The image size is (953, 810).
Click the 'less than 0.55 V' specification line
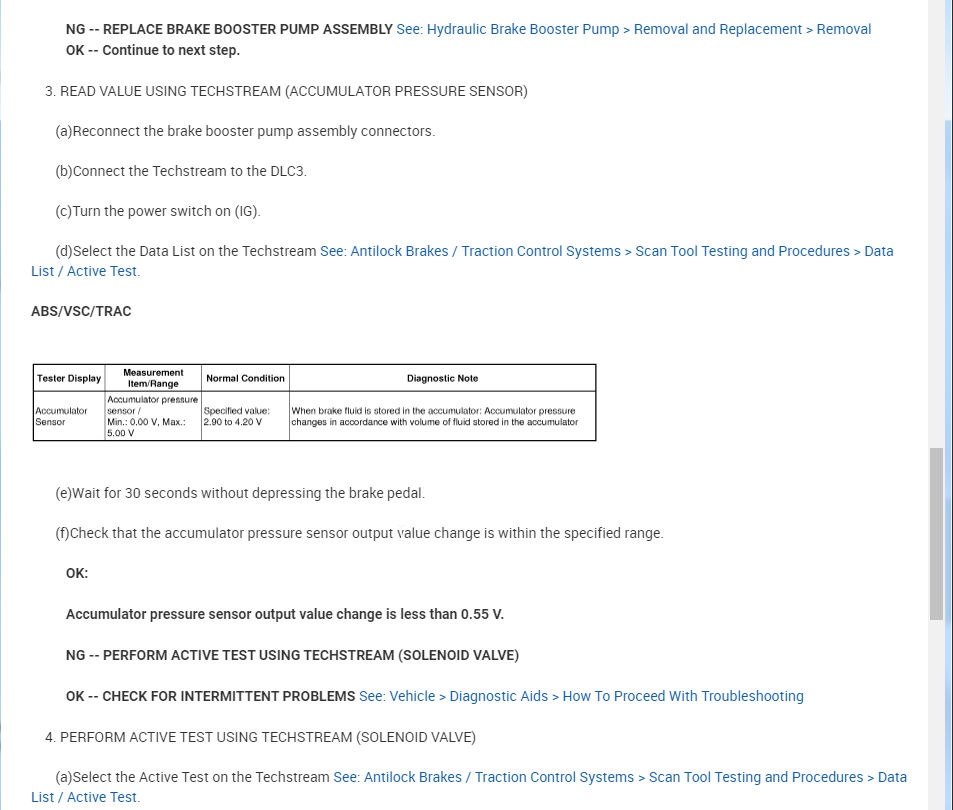284,614
